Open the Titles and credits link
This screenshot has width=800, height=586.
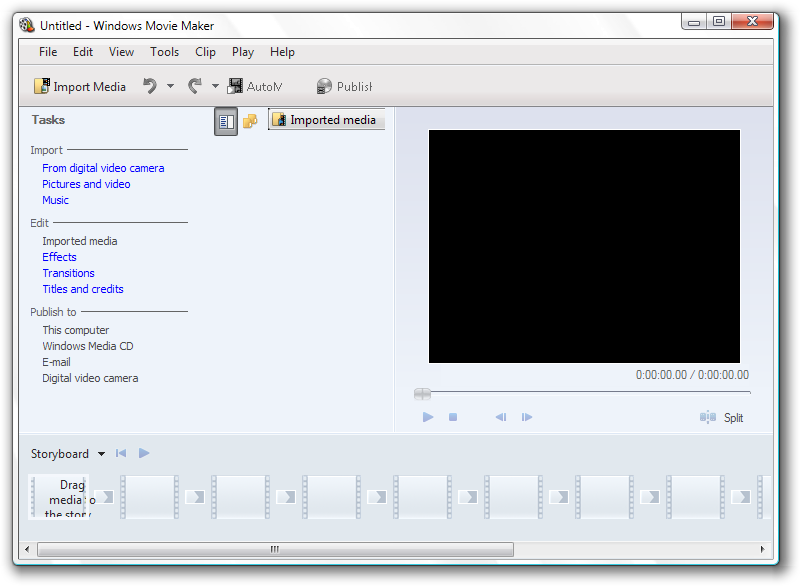click(x=83, y=289)
